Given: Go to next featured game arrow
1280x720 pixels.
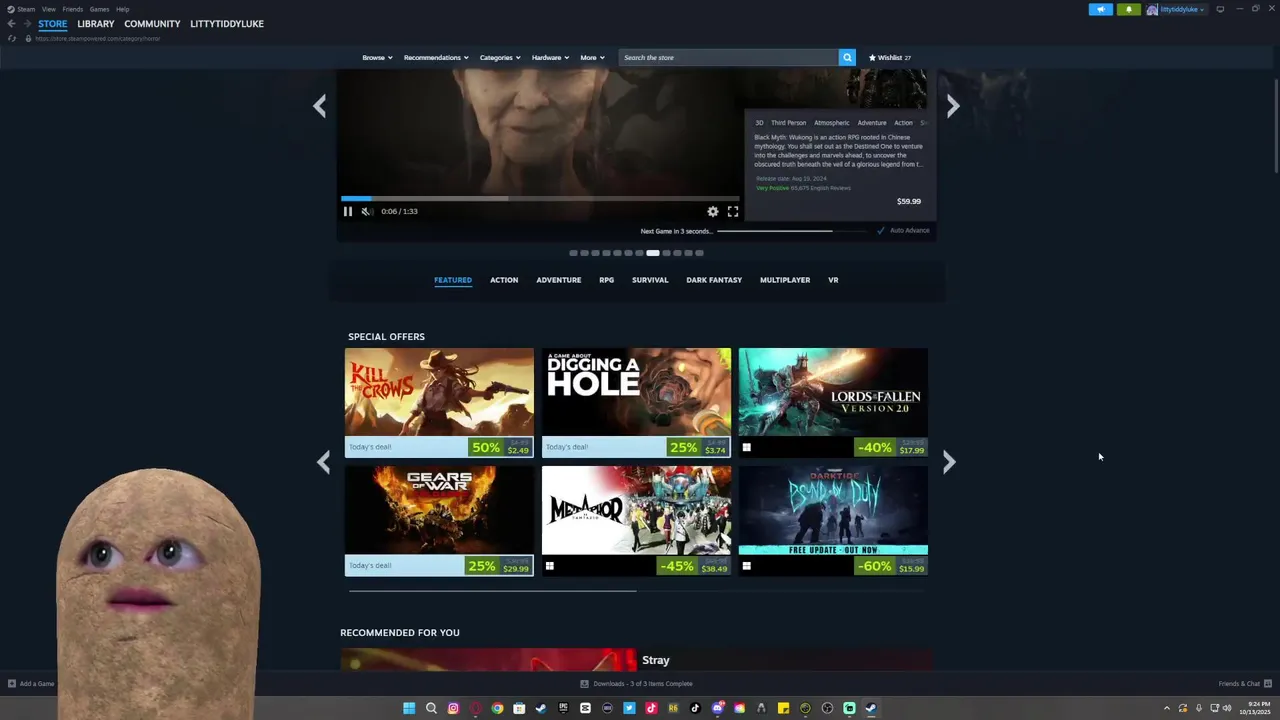Looking at the screenshot, I should (953, 106).
